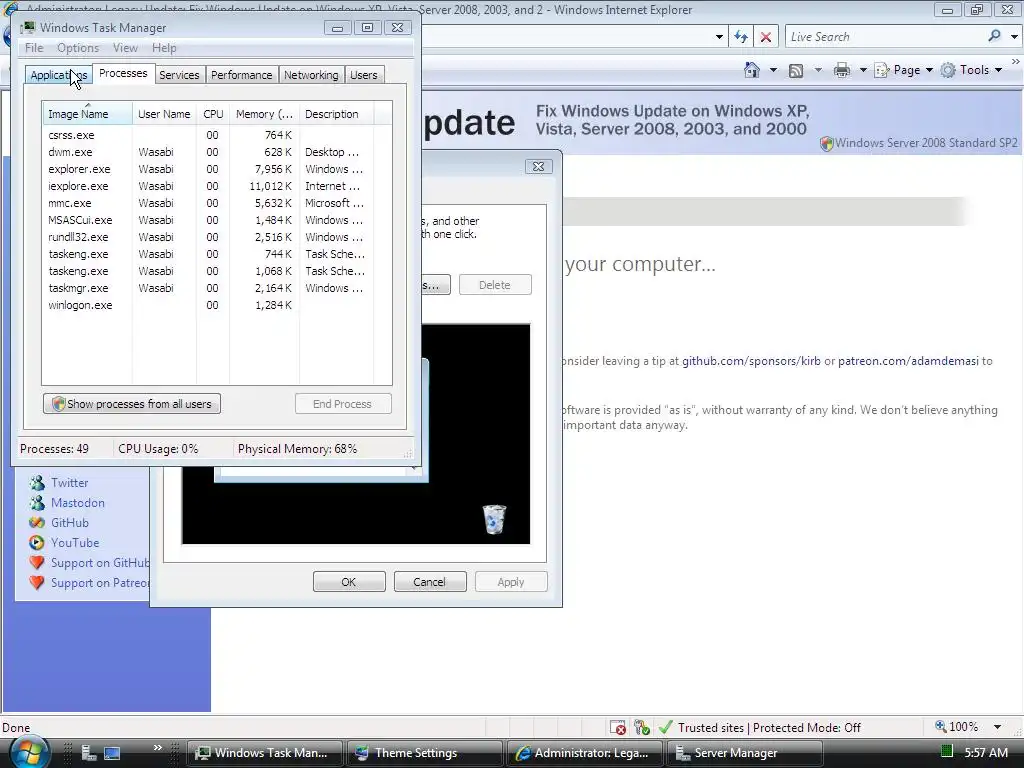
Task: Open the Feeds dropdown arrow
Action: point(818,70)
